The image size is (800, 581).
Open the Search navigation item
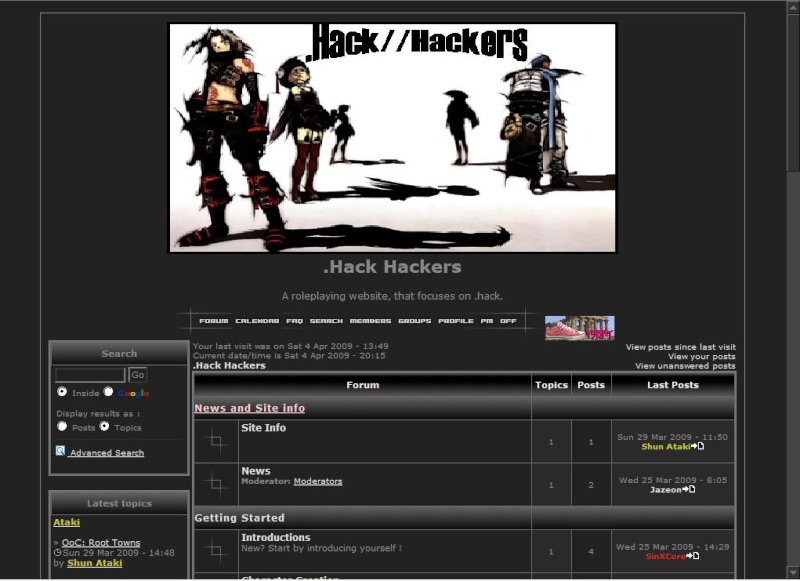[x=326, y=321]
